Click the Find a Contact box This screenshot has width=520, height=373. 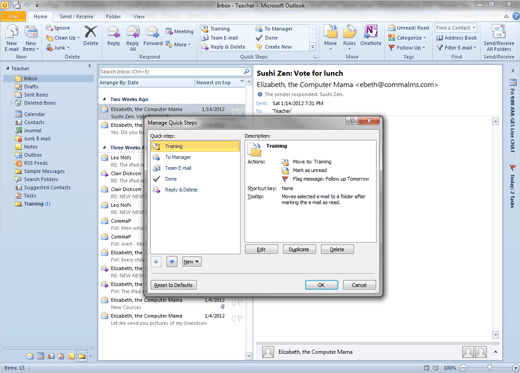click(456, 28)
